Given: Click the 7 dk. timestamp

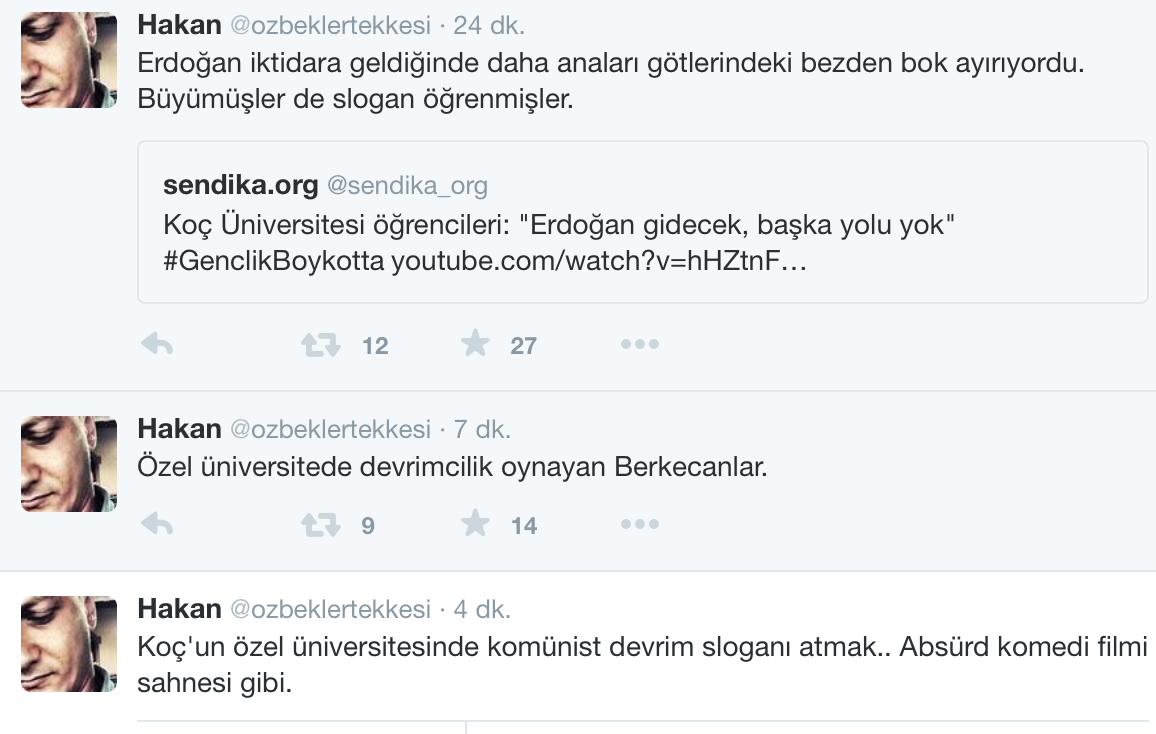Looking at the screenshot, I should [481, 429].
